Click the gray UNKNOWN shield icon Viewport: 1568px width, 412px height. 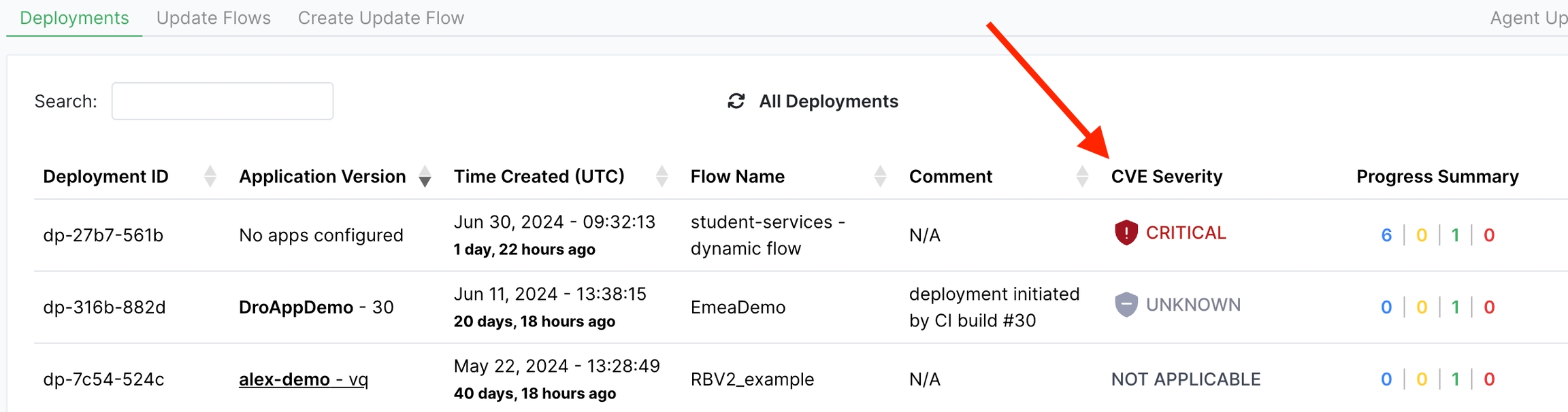1126,305
